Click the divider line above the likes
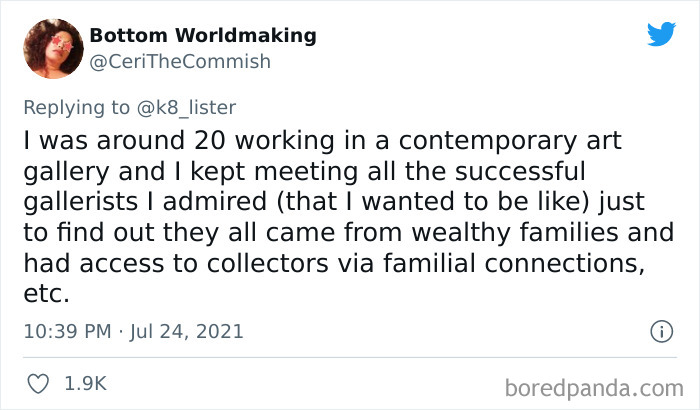 click(x=350, y=357)
